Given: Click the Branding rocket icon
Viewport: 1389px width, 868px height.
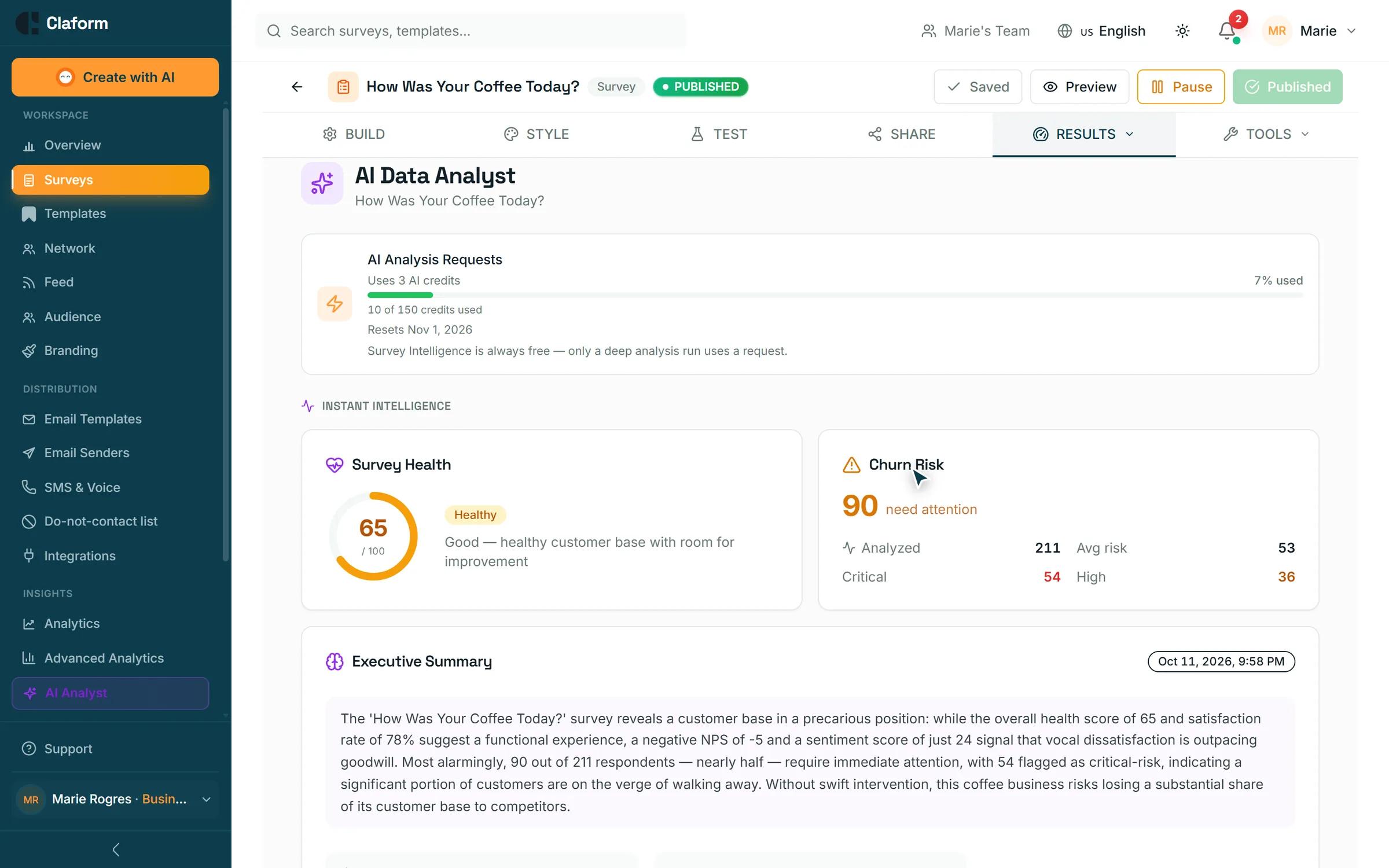Looking at the screenshot, I should click(29, 351).
